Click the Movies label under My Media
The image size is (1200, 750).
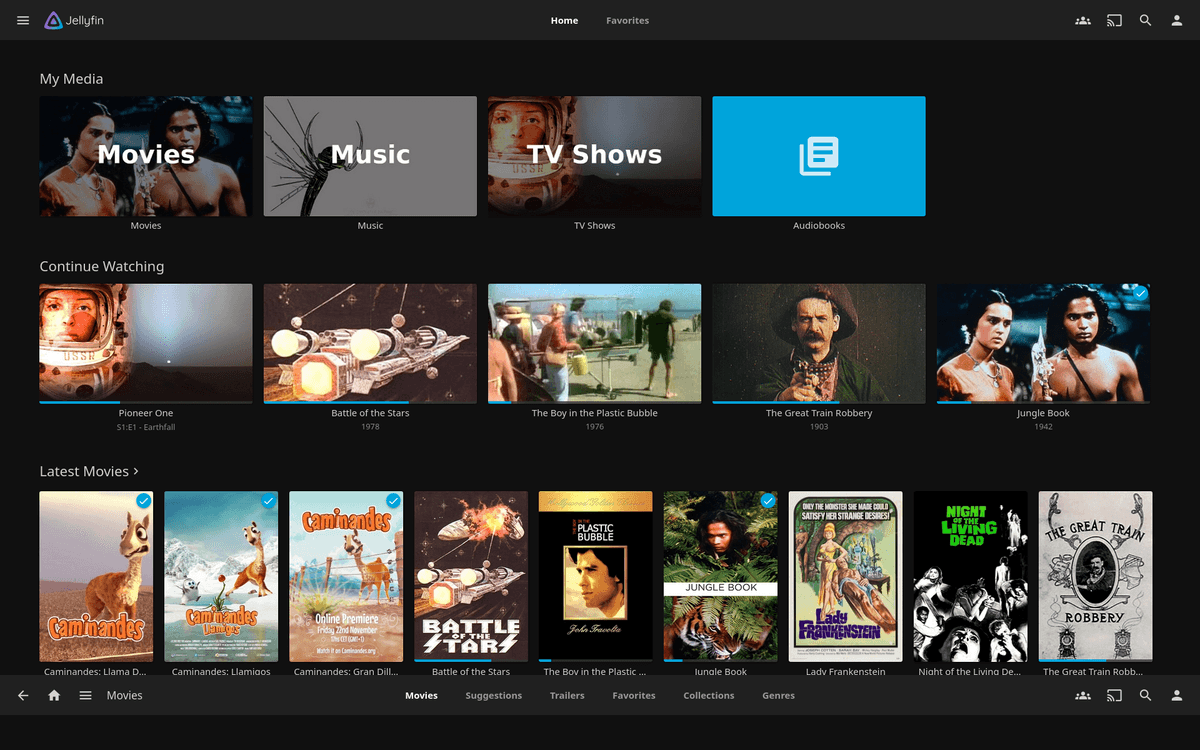(146, 226)
